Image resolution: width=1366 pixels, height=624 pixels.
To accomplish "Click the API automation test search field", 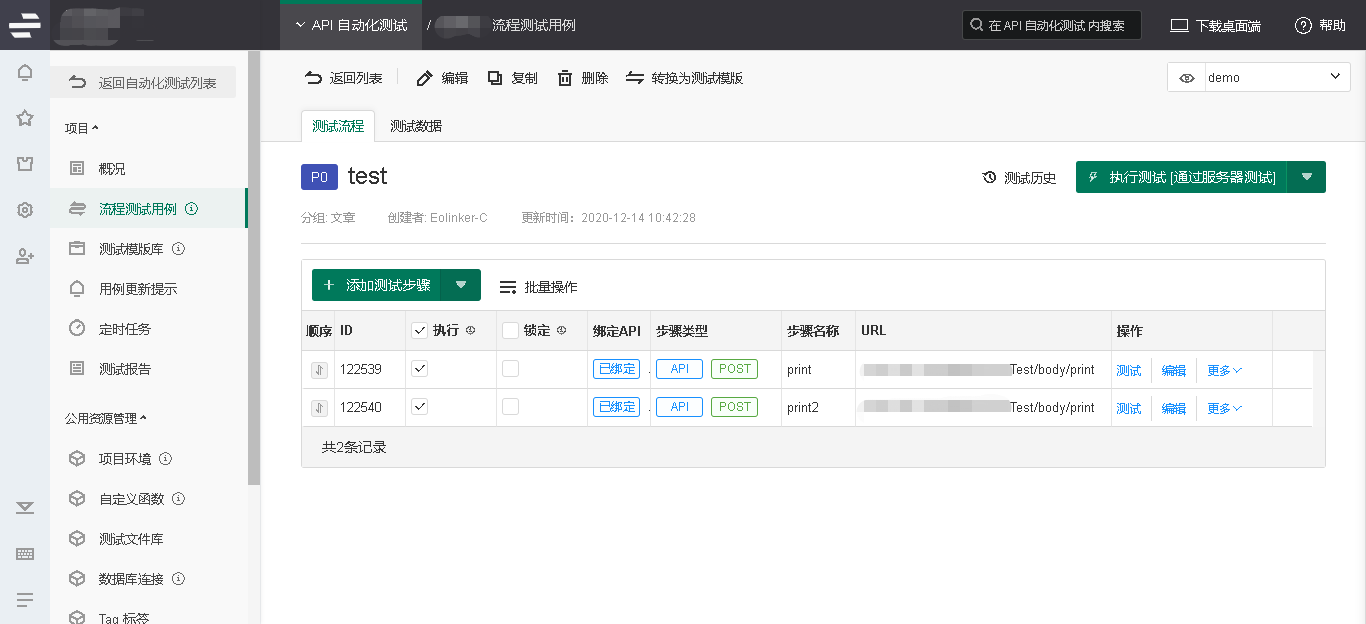I will 1055,26.
